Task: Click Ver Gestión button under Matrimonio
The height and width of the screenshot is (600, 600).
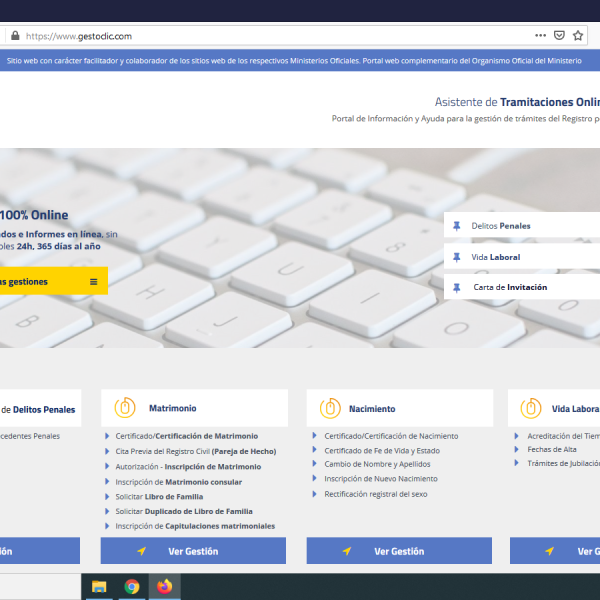Action: pyautogui.click(x=193, y=551)
